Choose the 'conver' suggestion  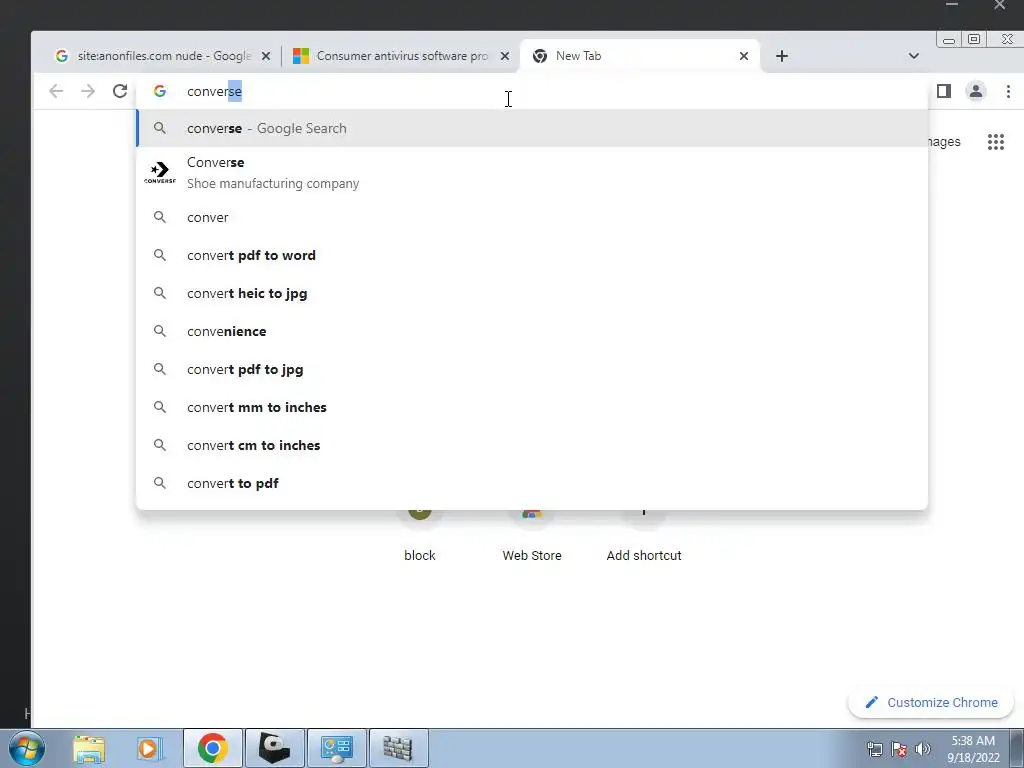click(532, 217)
